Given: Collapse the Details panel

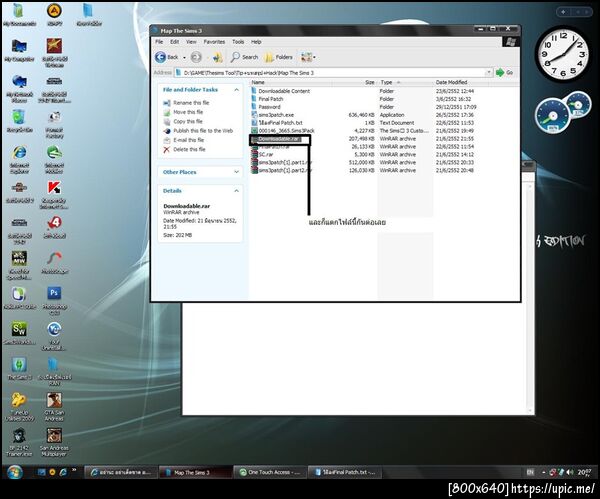Looking at the screenshot, I should 236,191.
